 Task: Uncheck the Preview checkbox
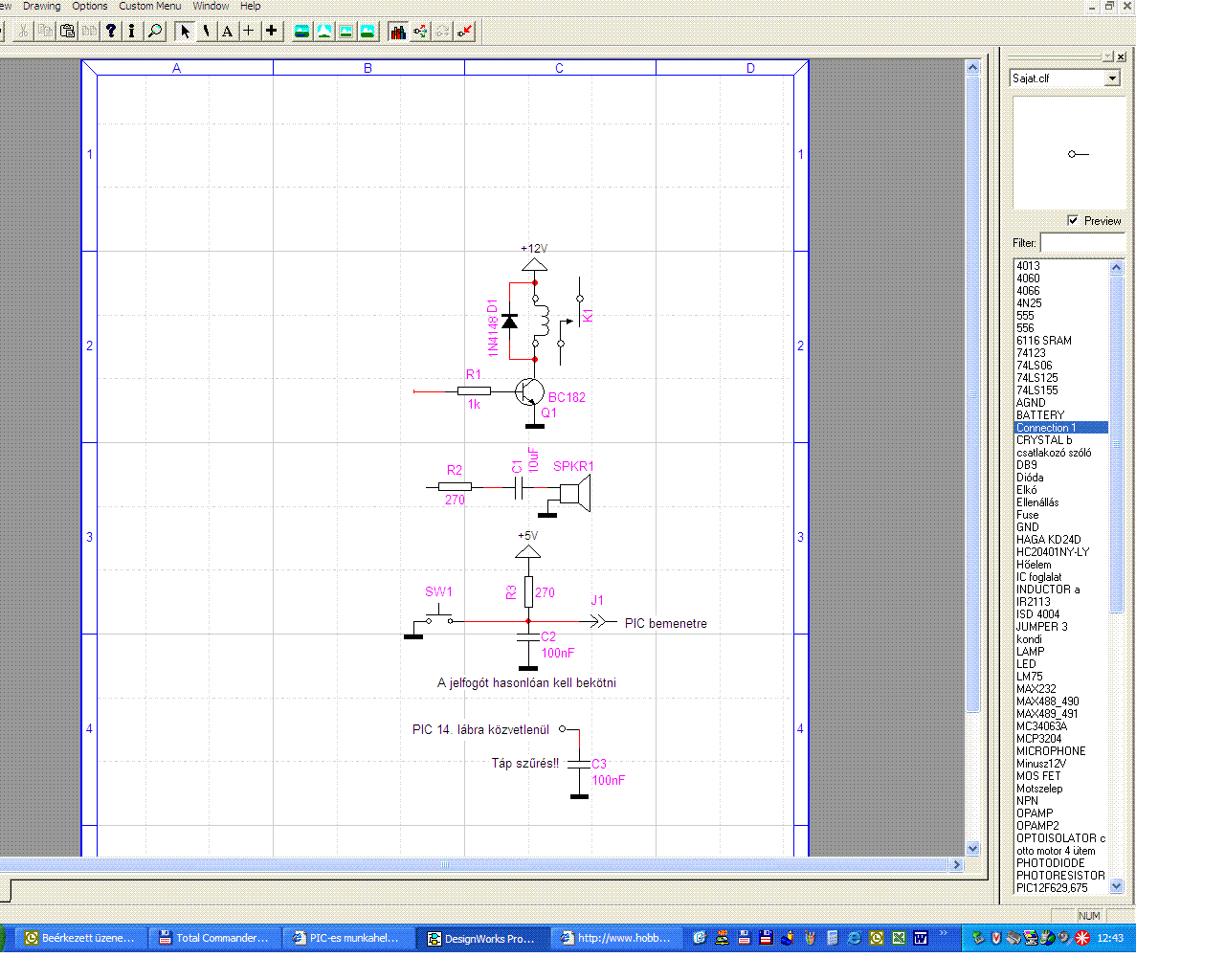(1073, 220)
